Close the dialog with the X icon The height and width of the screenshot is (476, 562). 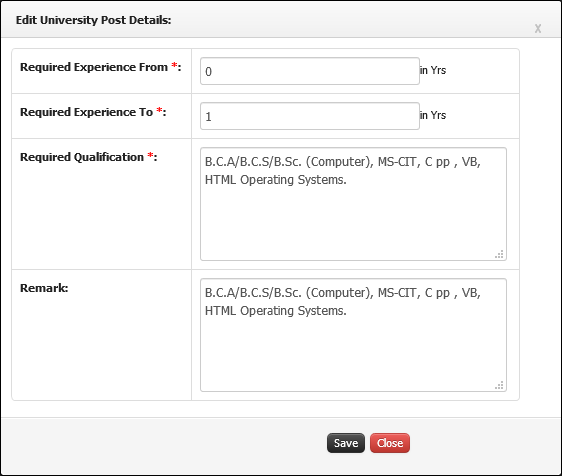click(x=538, y=29)
